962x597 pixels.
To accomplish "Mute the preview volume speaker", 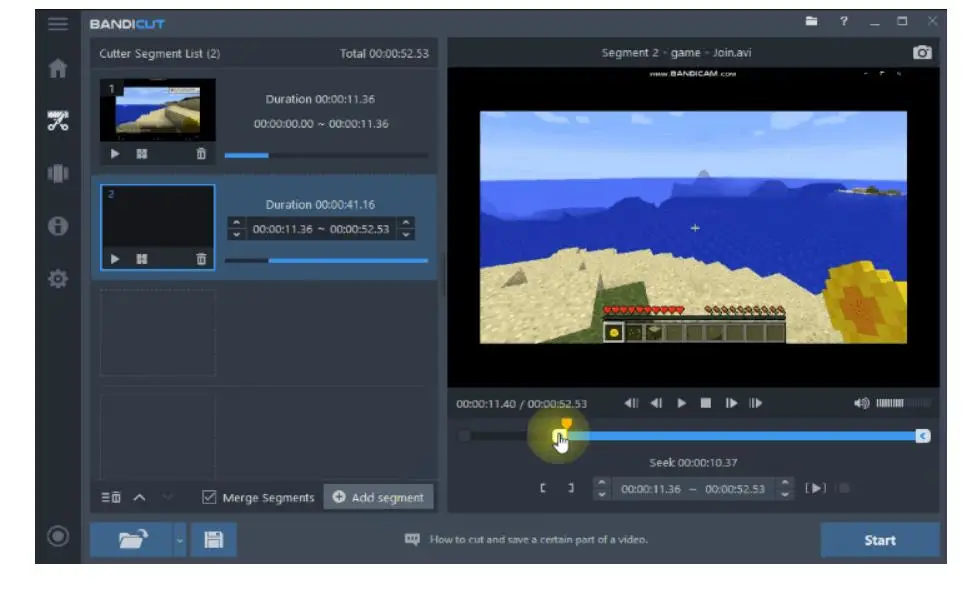I will pos(861,403).
